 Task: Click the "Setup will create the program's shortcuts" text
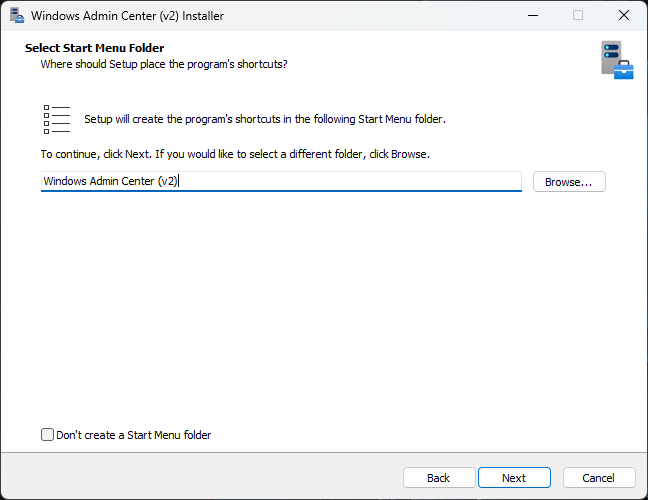[x=264, y=119]
